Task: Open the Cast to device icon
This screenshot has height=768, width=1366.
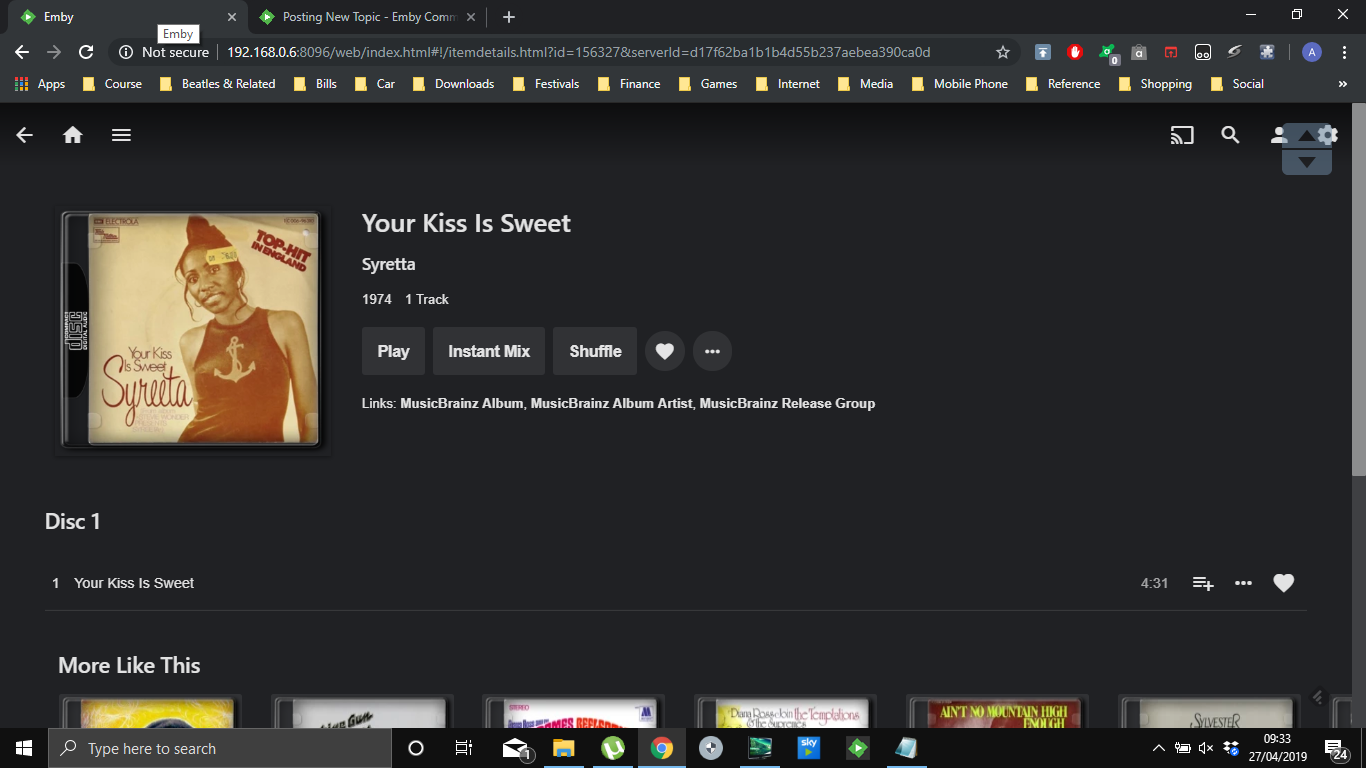Action: coord(1182,135)
